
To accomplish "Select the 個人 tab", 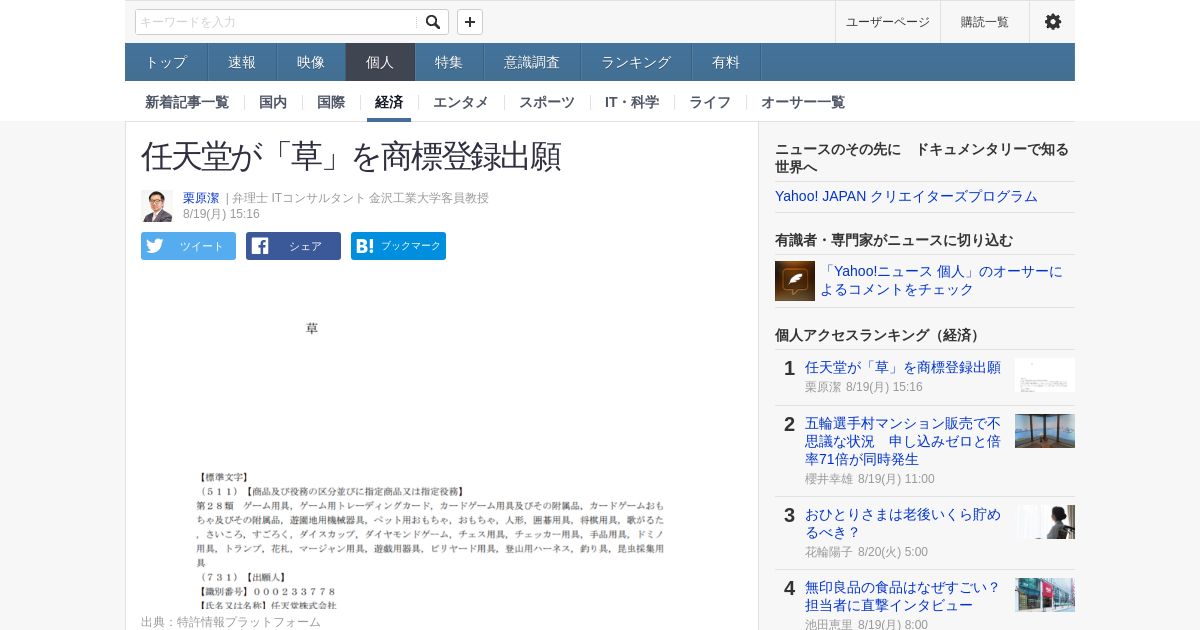I will coord(380,62).
